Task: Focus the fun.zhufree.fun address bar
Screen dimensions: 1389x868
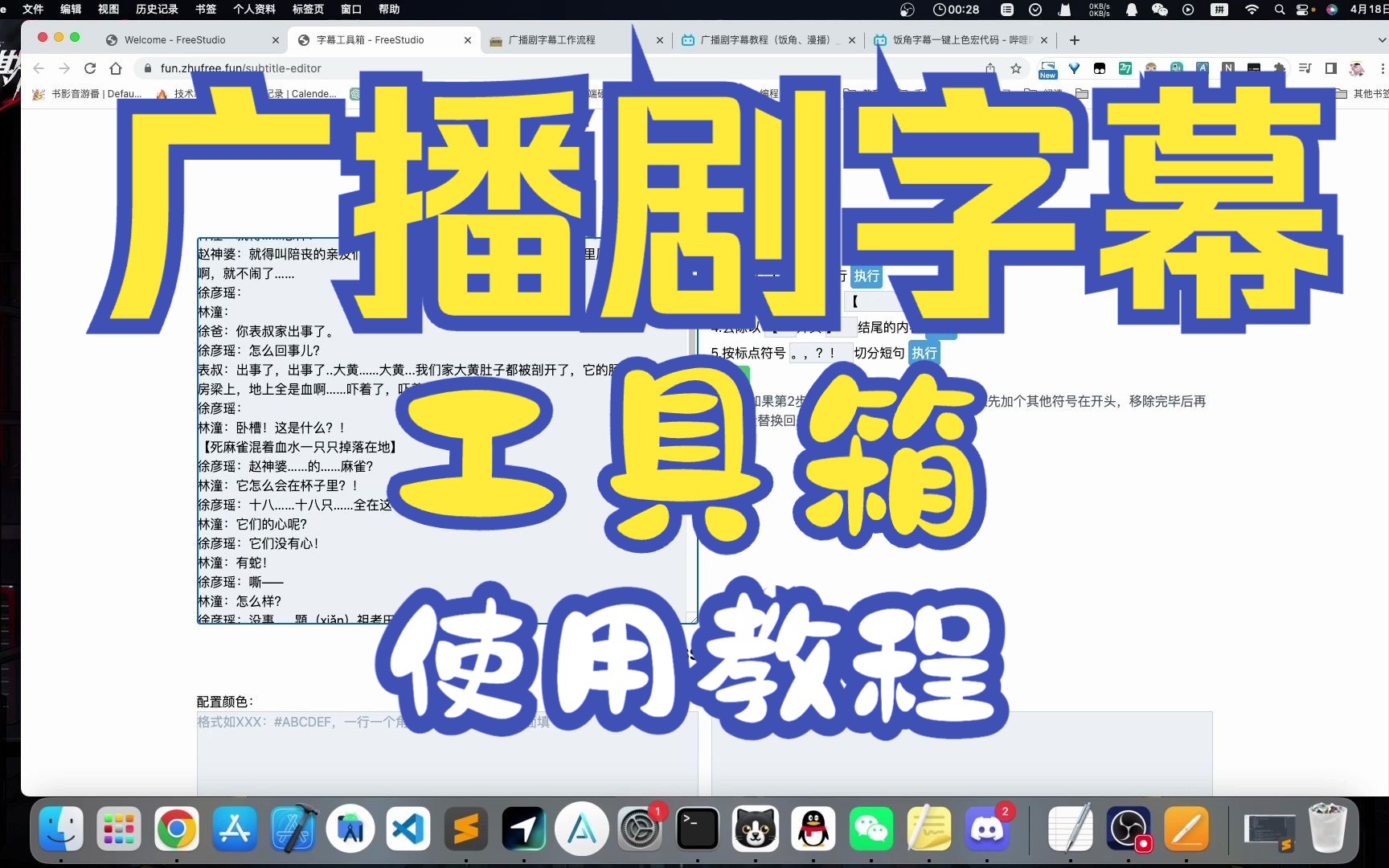Action: click(563, 68)
